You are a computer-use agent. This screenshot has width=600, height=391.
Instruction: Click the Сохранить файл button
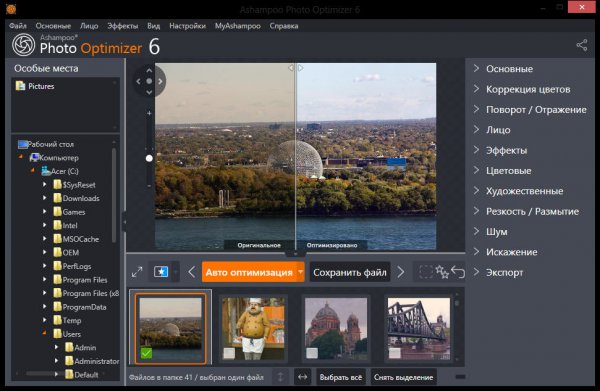pos(350,272)
